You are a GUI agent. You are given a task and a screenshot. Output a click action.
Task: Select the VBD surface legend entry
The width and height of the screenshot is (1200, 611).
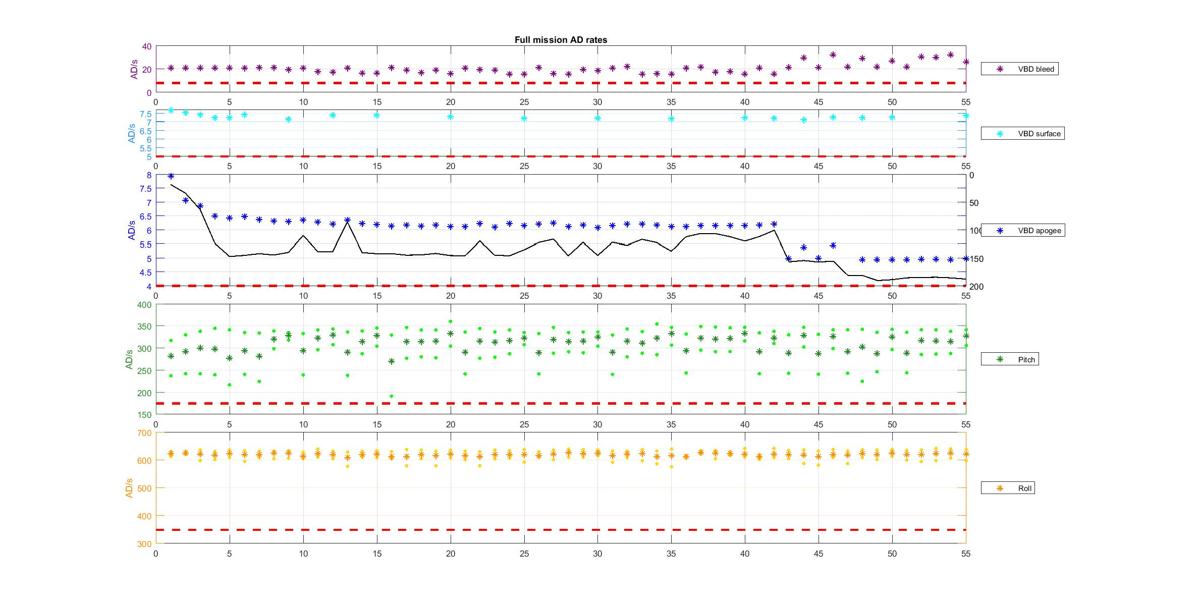point(1022,133)
